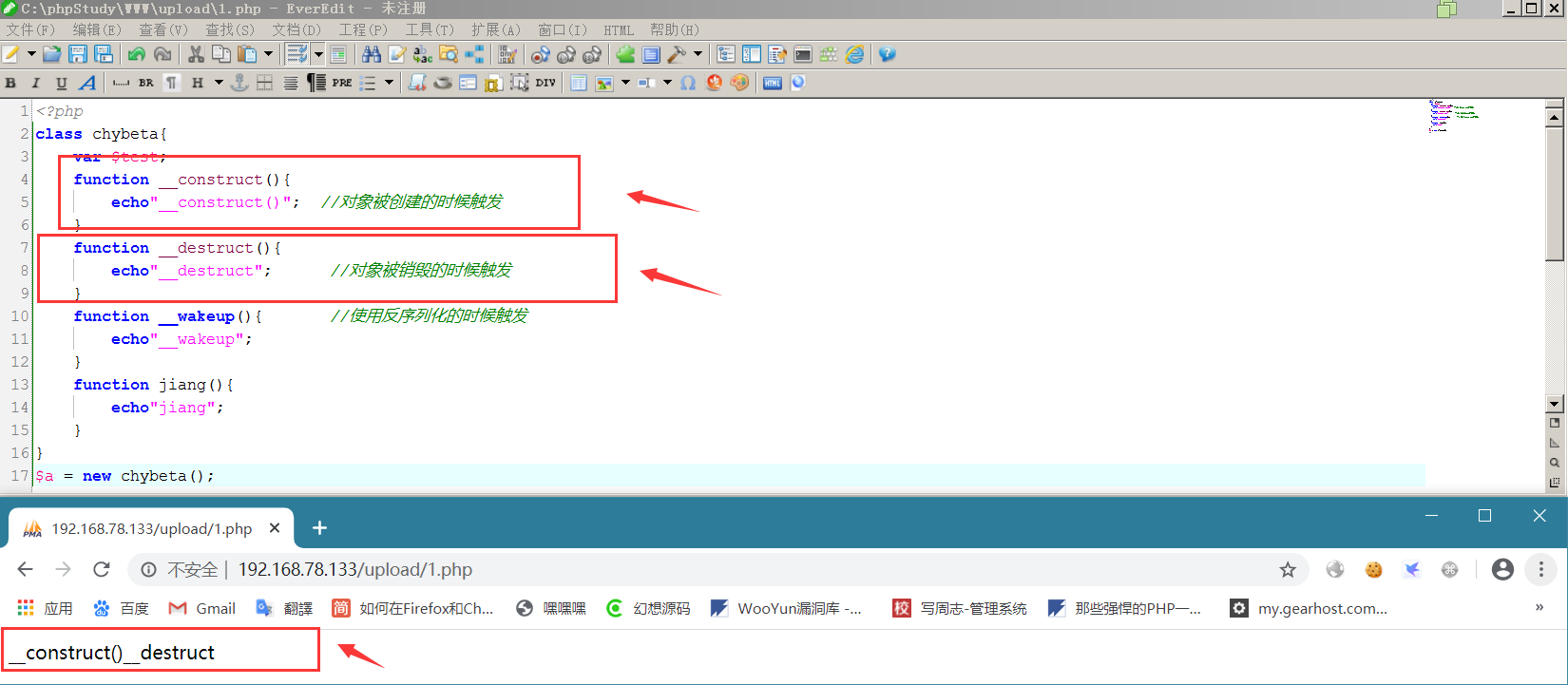The width and height of the screenshot is (1568, 685).
Task: Click the blue help question icon
Action: tap(888, 54)
